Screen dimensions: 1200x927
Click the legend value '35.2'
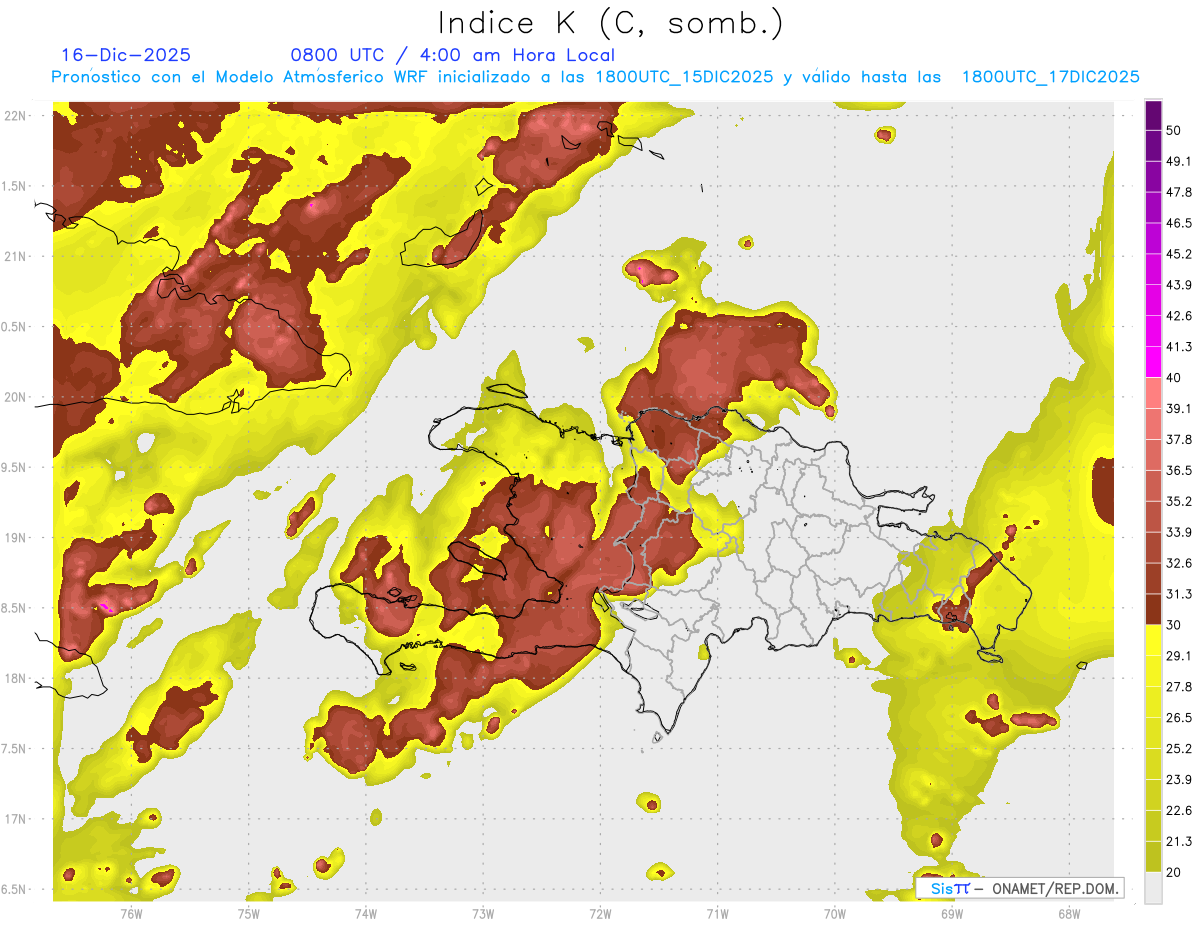1179,501
